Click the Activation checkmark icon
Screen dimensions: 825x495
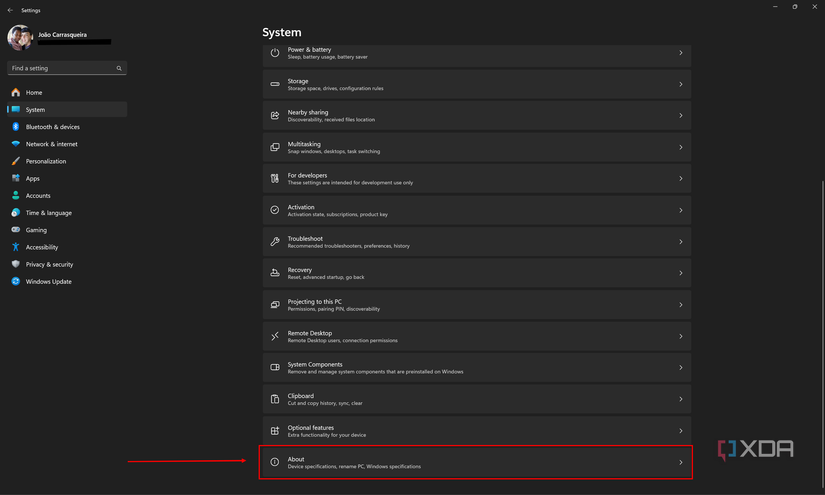[275, 210]
